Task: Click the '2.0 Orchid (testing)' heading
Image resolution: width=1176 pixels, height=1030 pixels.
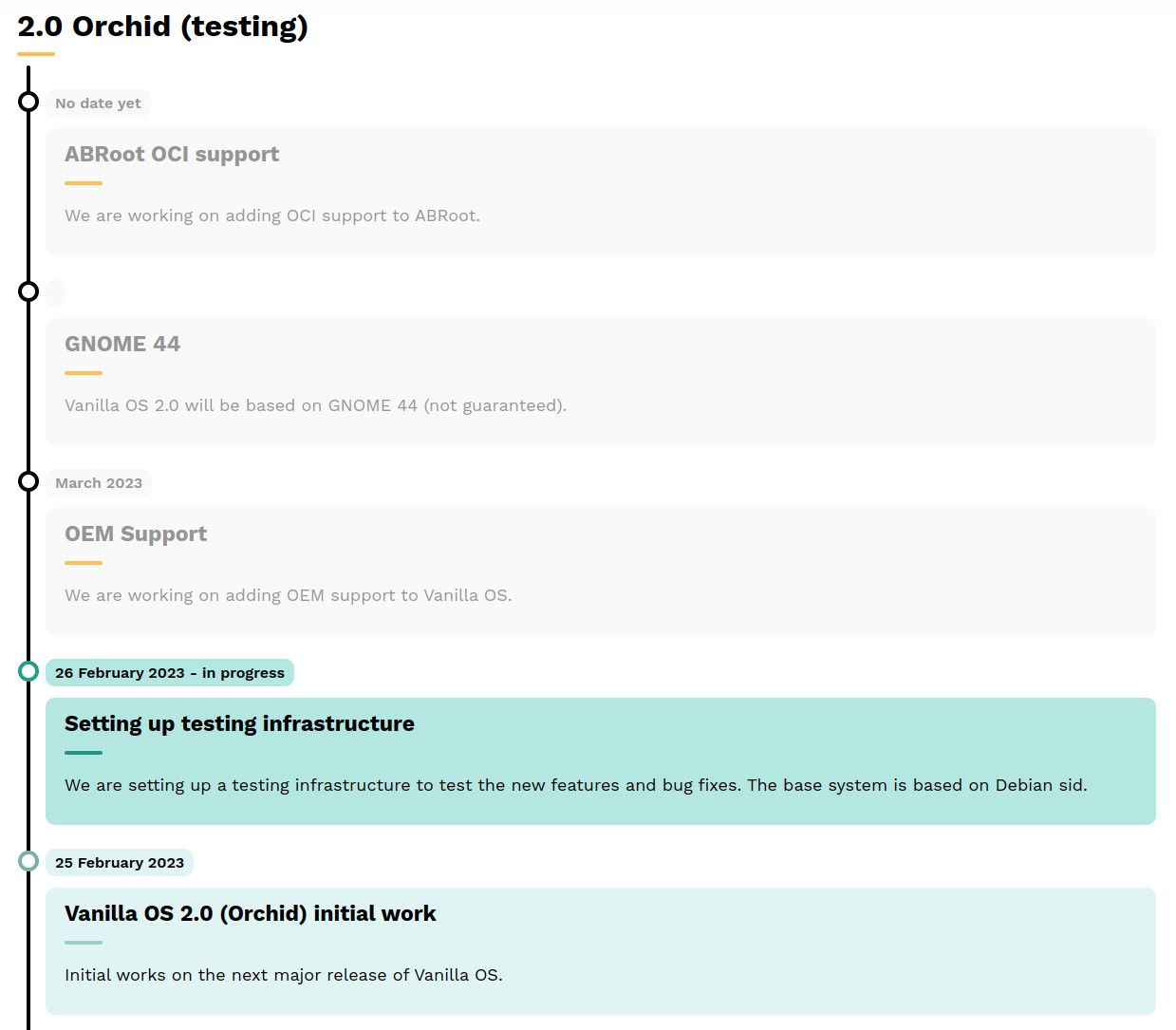Action: tap(162, 27)
